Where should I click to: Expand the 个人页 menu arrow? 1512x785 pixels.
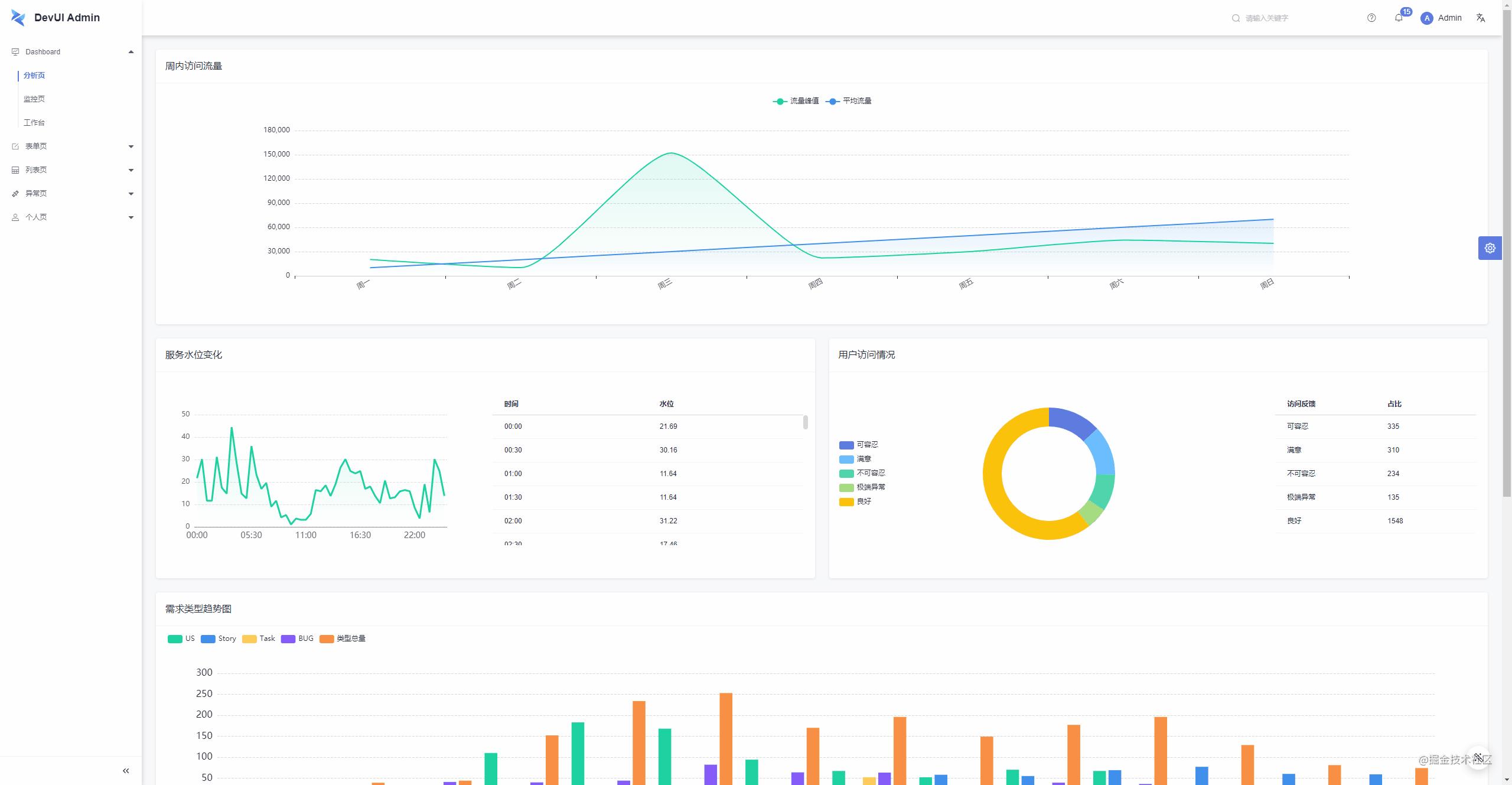(131, 217)
